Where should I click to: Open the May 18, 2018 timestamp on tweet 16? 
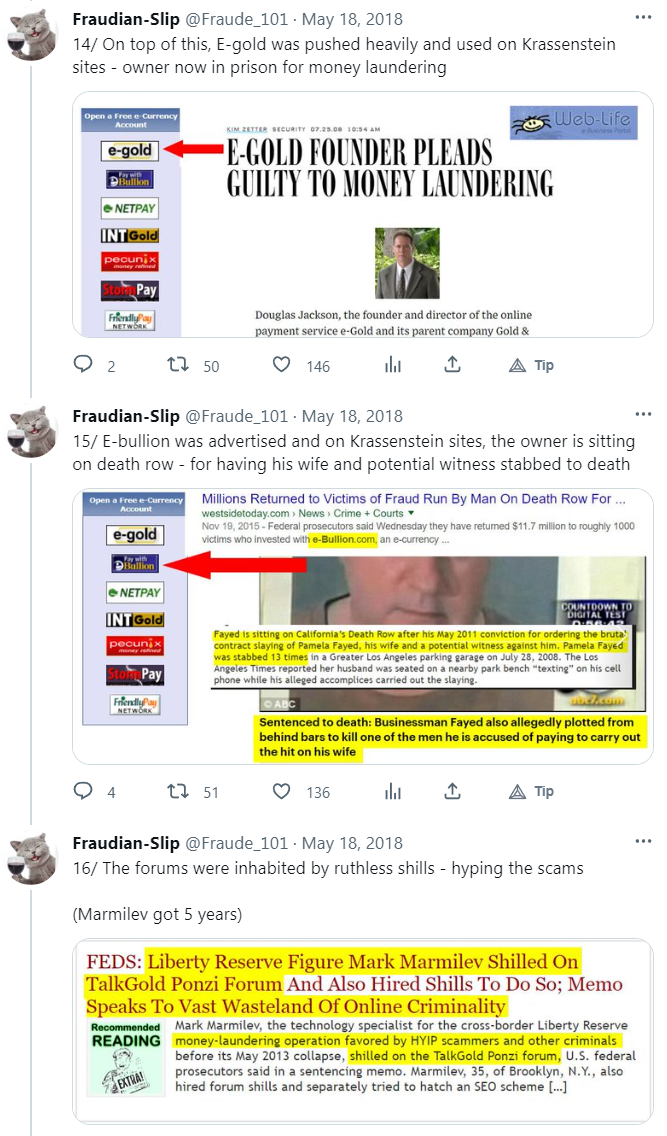pyautogui.click(x=352, y=843)
